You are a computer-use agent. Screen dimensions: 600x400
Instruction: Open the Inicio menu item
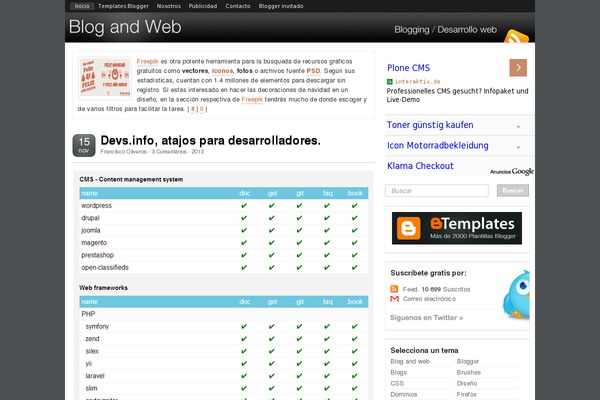coord(82,6)
